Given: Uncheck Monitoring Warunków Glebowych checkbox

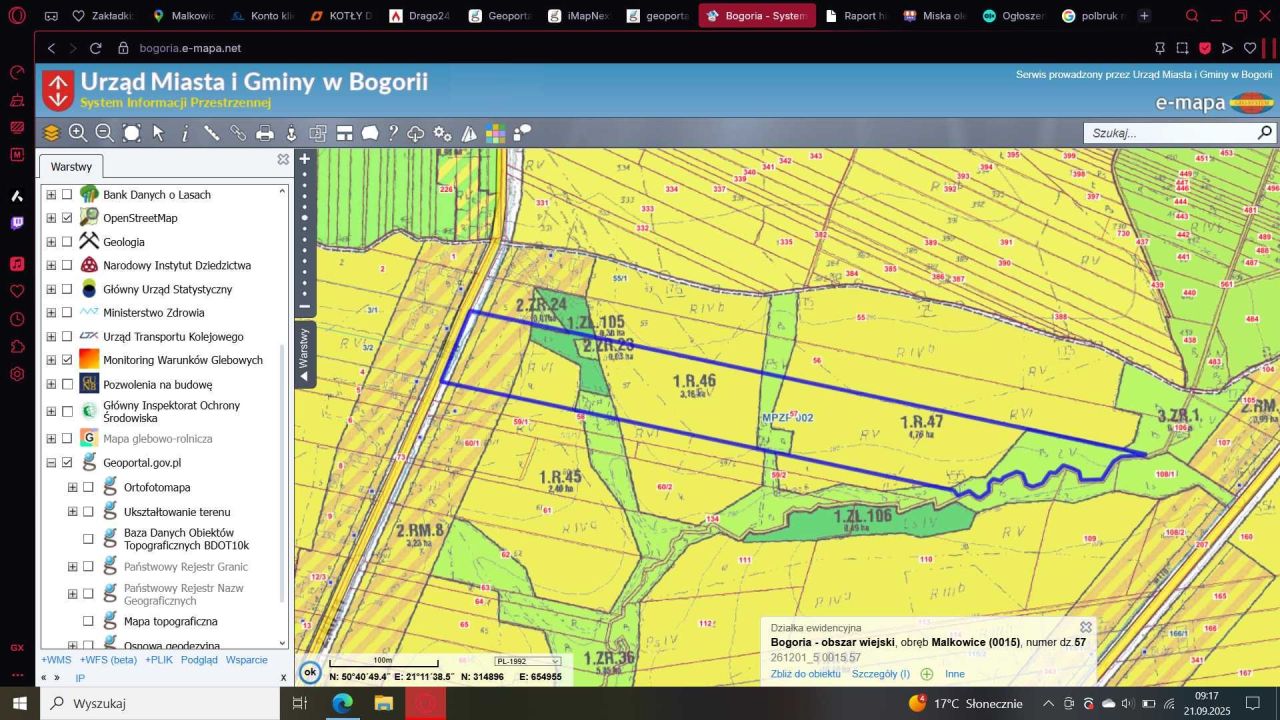Looking at the screenshot, I should (68, 360).
